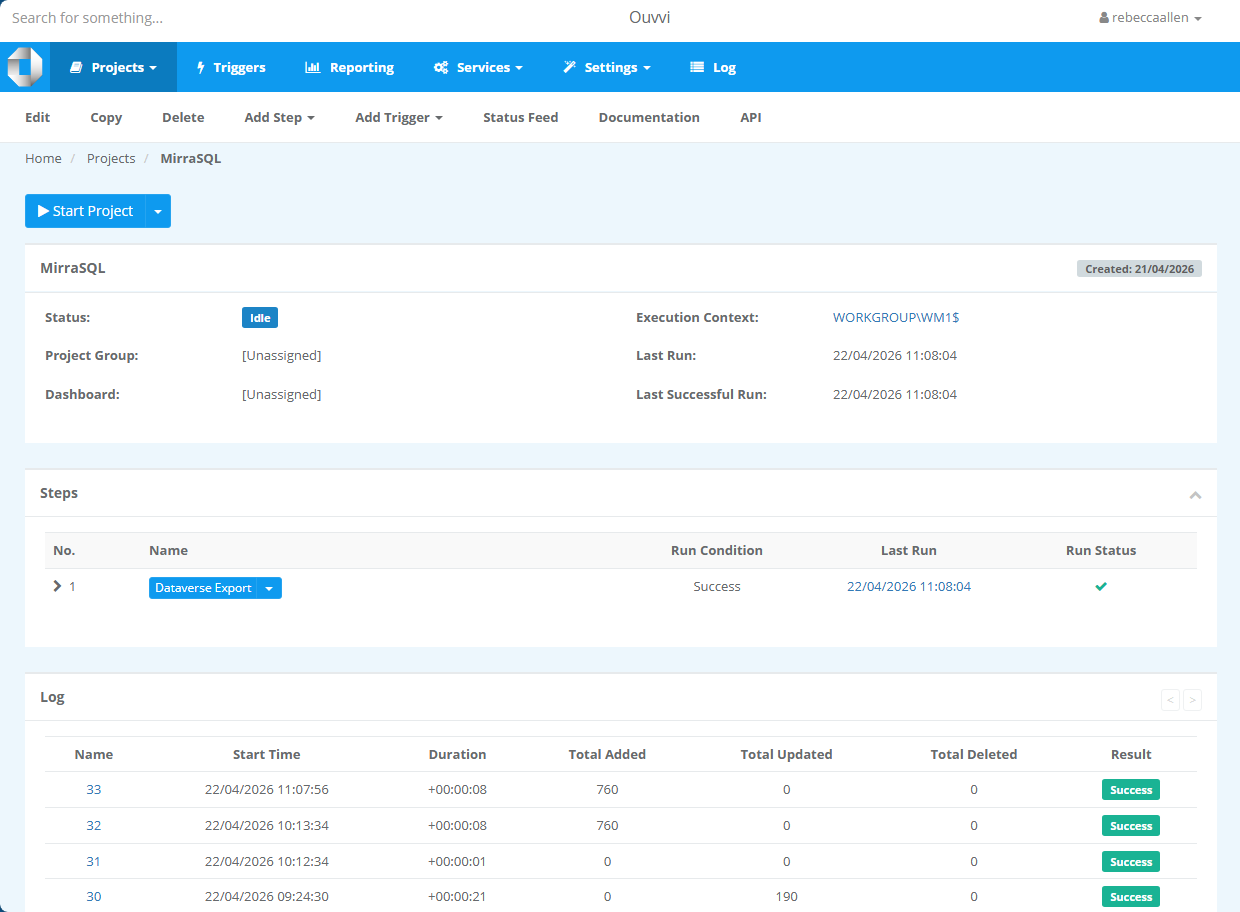Click the Ouvvi logo icon
The width and height of the screenshot is (1240, 912).
pyautogui.click(x=24, y=66)
